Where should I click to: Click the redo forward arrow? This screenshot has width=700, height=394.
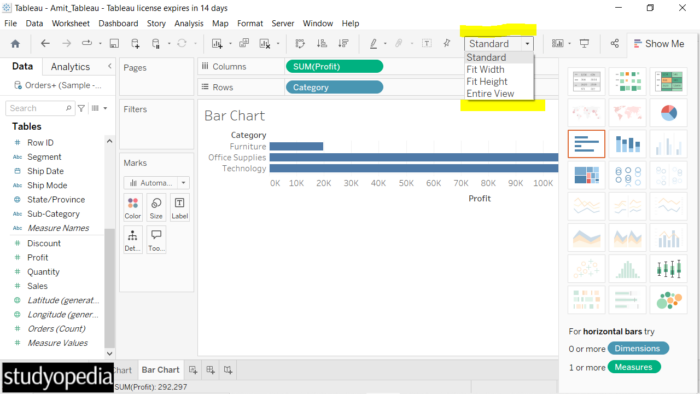tap(66, 43)
